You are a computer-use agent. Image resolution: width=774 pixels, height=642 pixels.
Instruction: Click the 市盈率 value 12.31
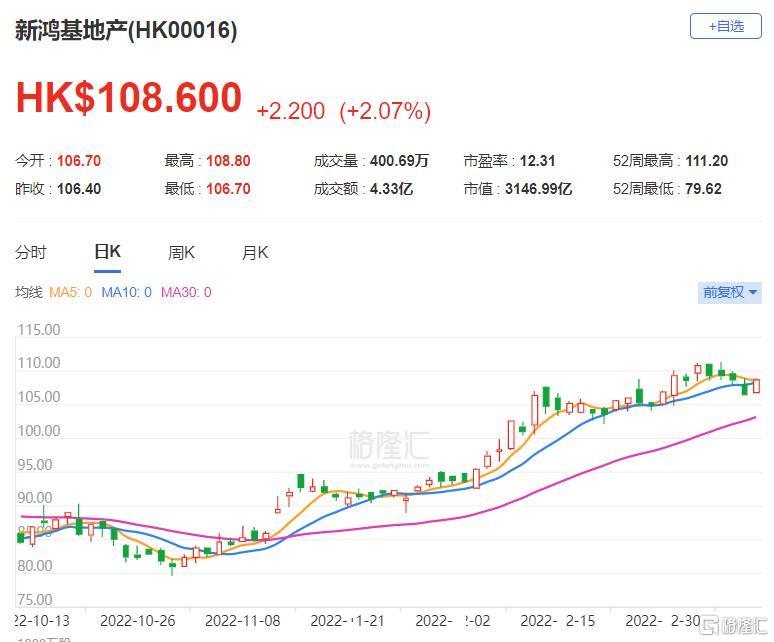click(538, 161)
